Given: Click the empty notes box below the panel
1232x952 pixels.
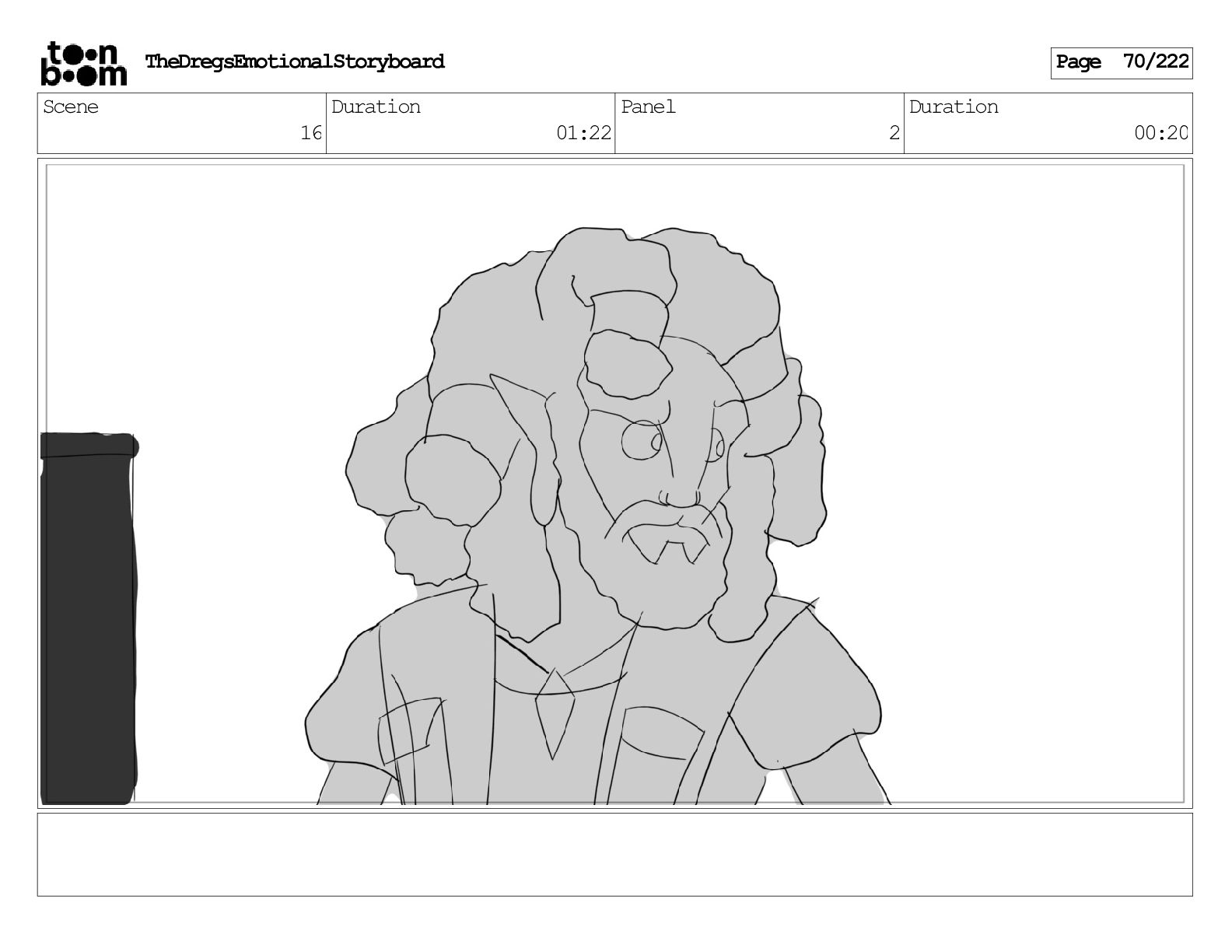Looking at the screenshot, I should [614, 854].
